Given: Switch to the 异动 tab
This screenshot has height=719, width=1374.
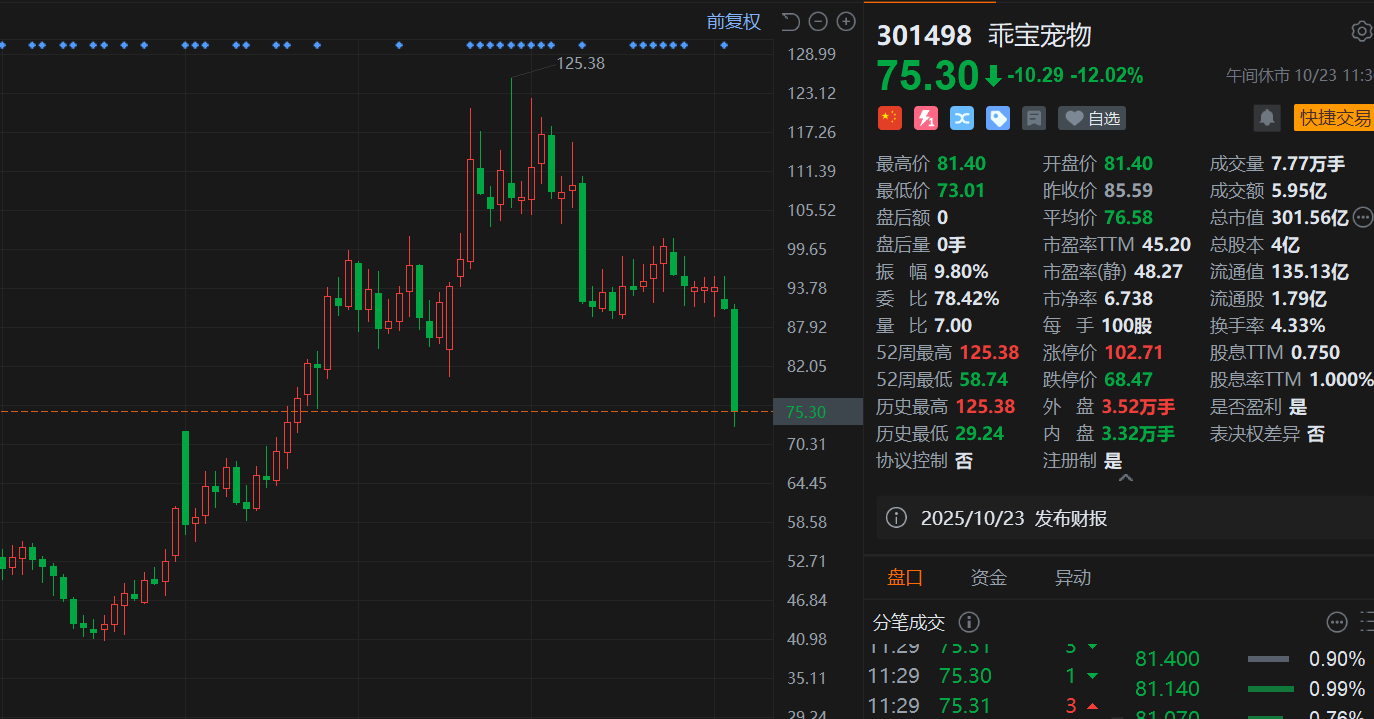Looking at the screenshot, I should 1072,577.
